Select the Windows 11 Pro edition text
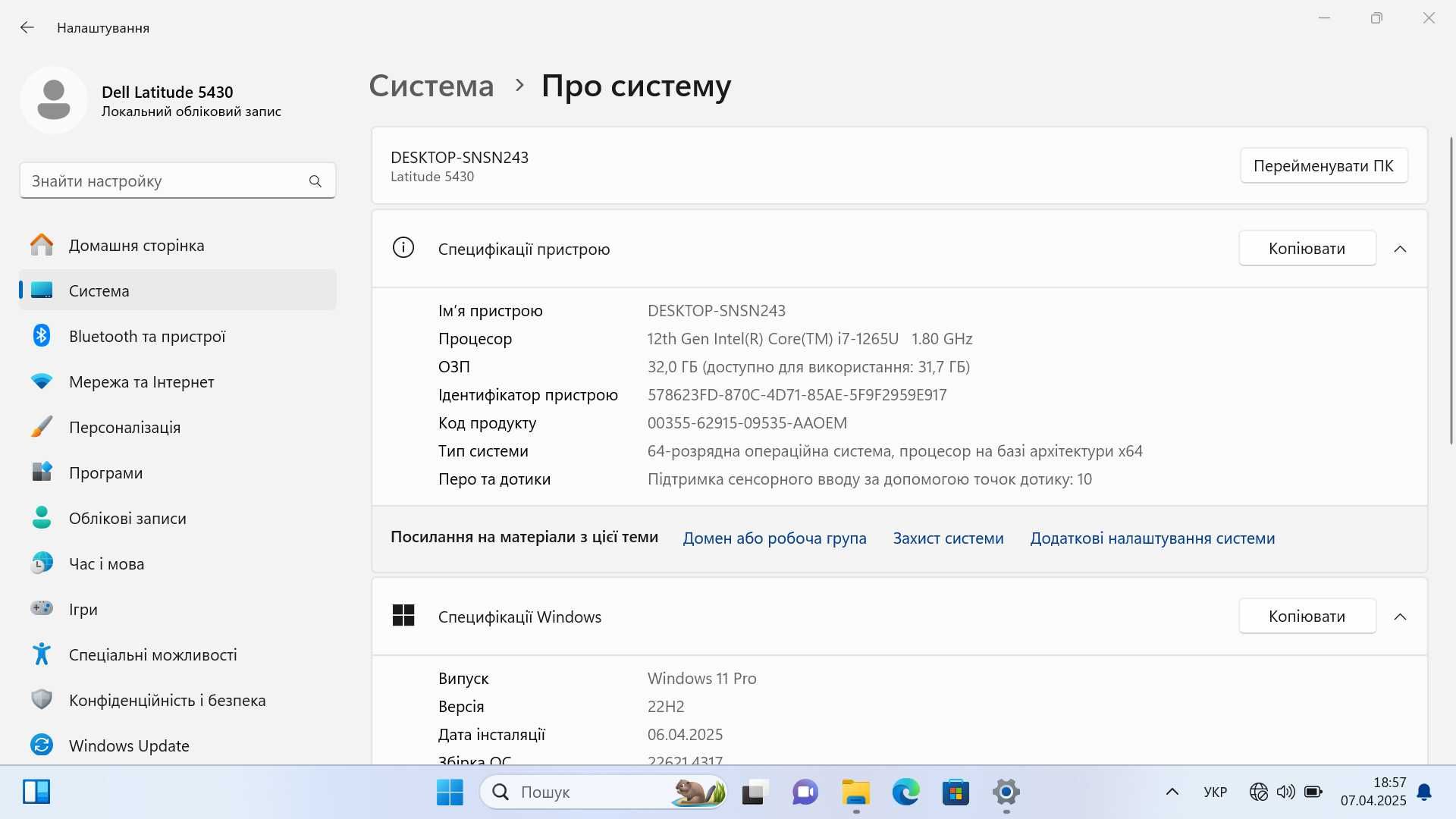1456x819 pixels. click(x=701, y=679)
